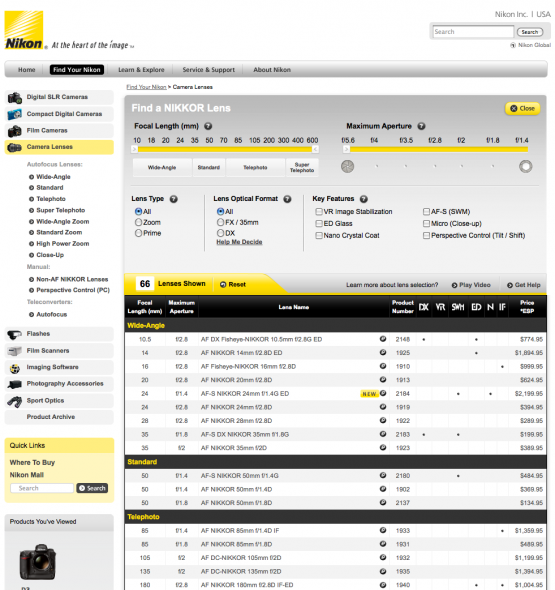Click the Flashes sidebar icon
The height and width of the screenshot is (590, 555).
click(14, 334)
